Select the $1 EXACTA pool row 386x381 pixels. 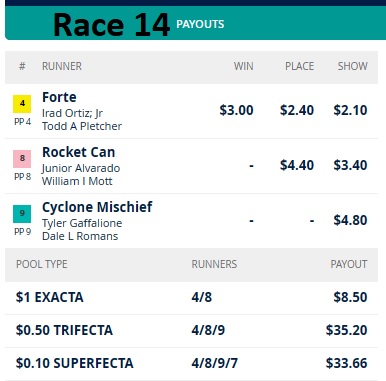[x=191, y=297]
